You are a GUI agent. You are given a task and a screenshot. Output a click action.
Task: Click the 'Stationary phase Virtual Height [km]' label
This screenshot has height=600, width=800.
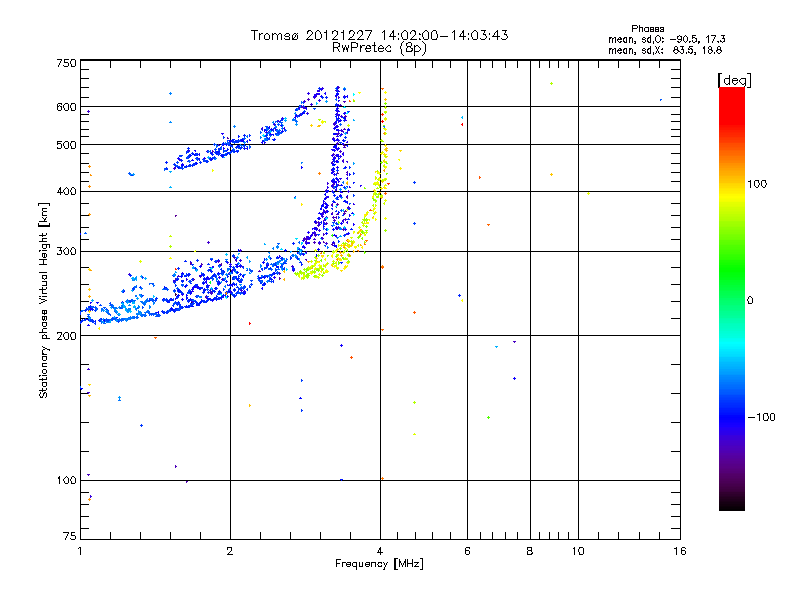pos(43,300)
